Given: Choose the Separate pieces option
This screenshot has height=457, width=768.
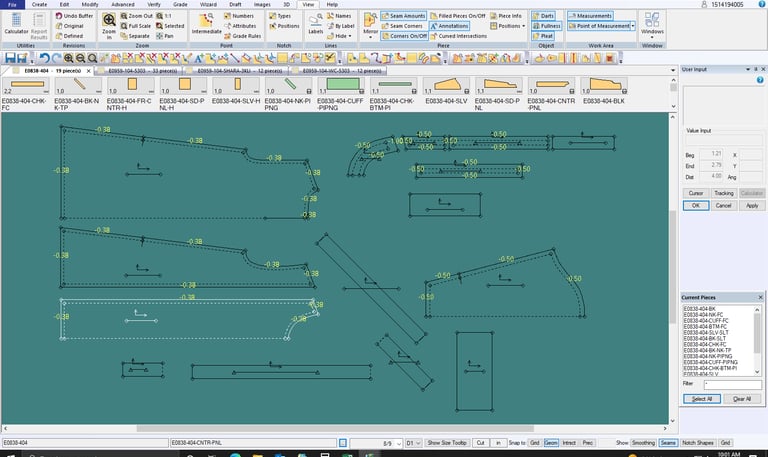Looking at the screenshot, I should pos(135,36).
